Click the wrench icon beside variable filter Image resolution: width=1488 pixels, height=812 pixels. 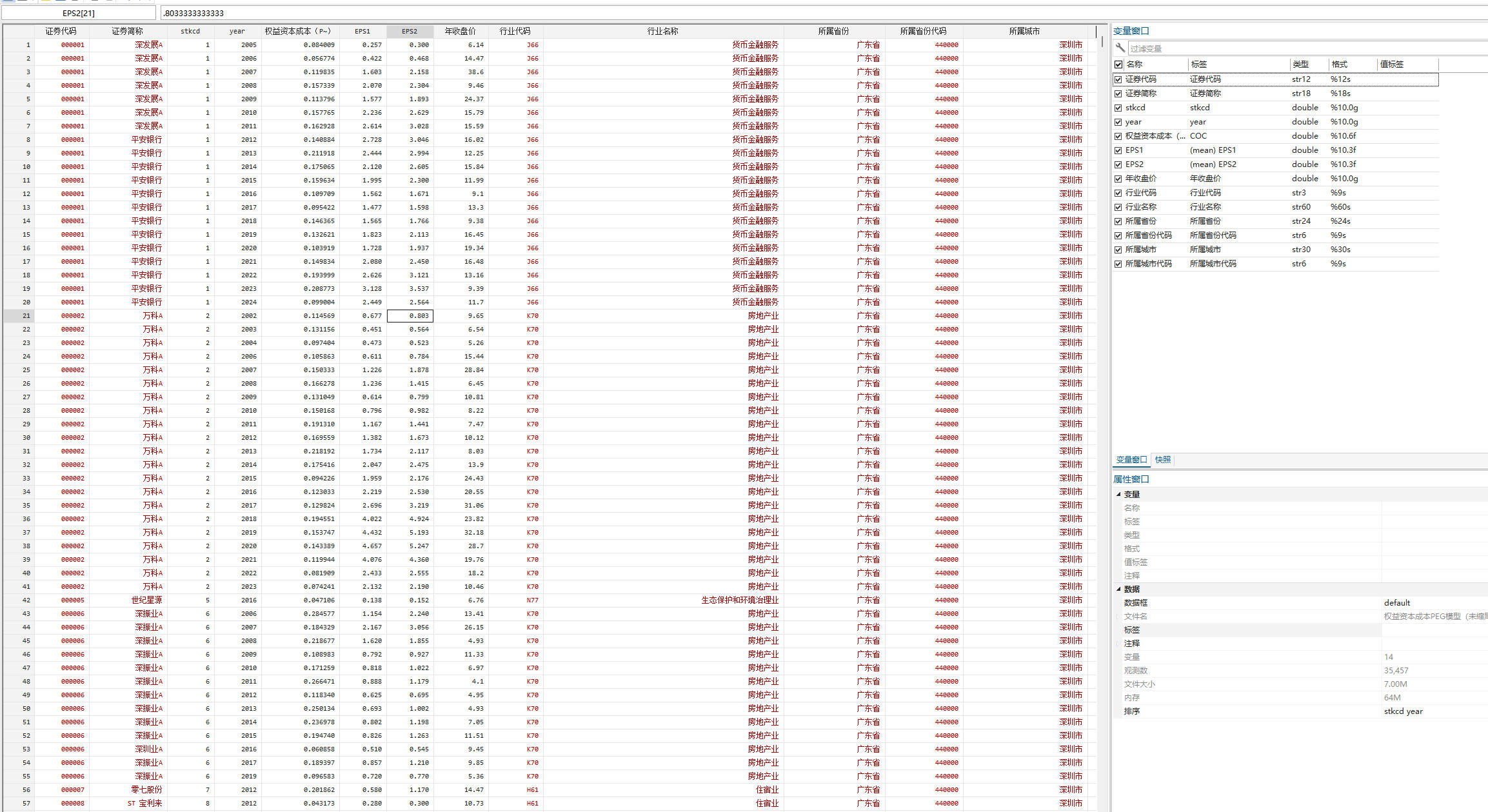pyautogui.click(x=1120, y=48)
